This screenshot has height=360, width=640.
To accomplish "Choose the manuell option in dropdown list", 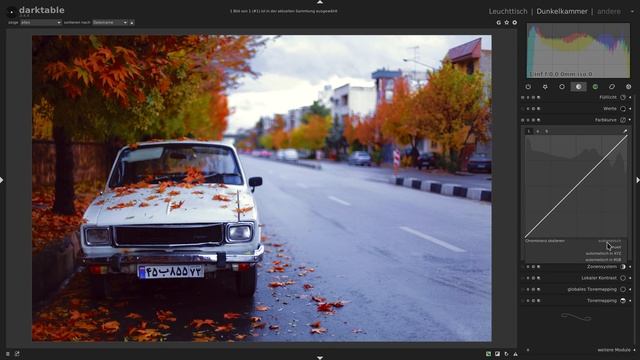I will click(x=615, y=247).
